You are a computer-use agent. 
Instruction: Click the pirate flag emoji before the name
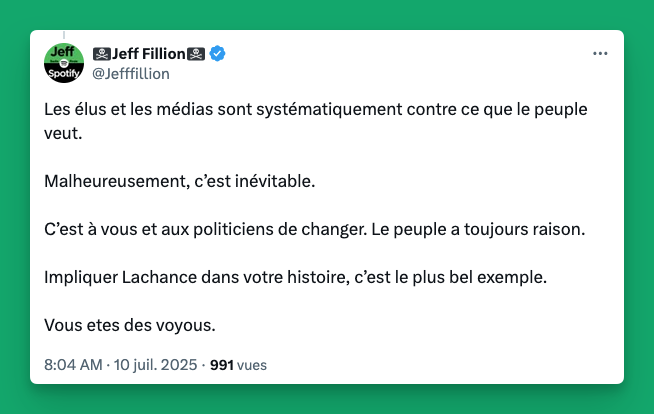coord(102,54)
